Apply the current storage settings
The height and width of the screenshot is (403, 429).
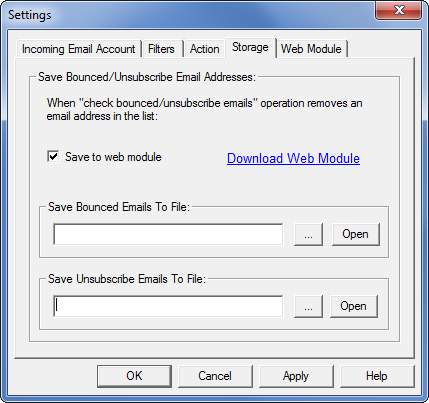[x=296, y=376]
